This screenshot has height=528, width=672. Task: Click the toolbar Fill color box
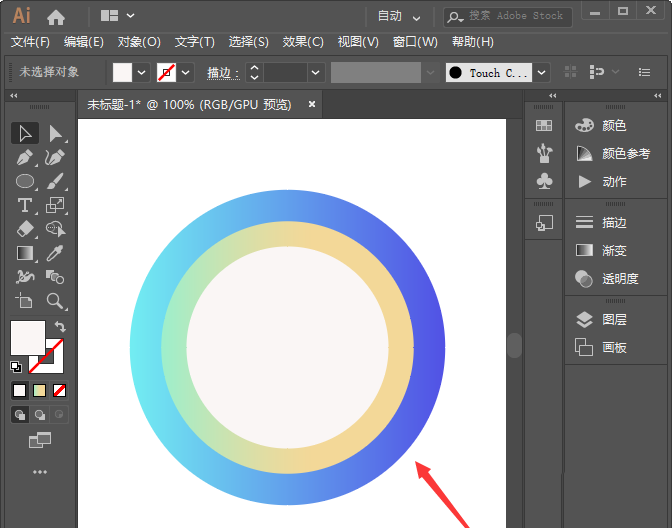pyautogui.click(x=28, y=338)
